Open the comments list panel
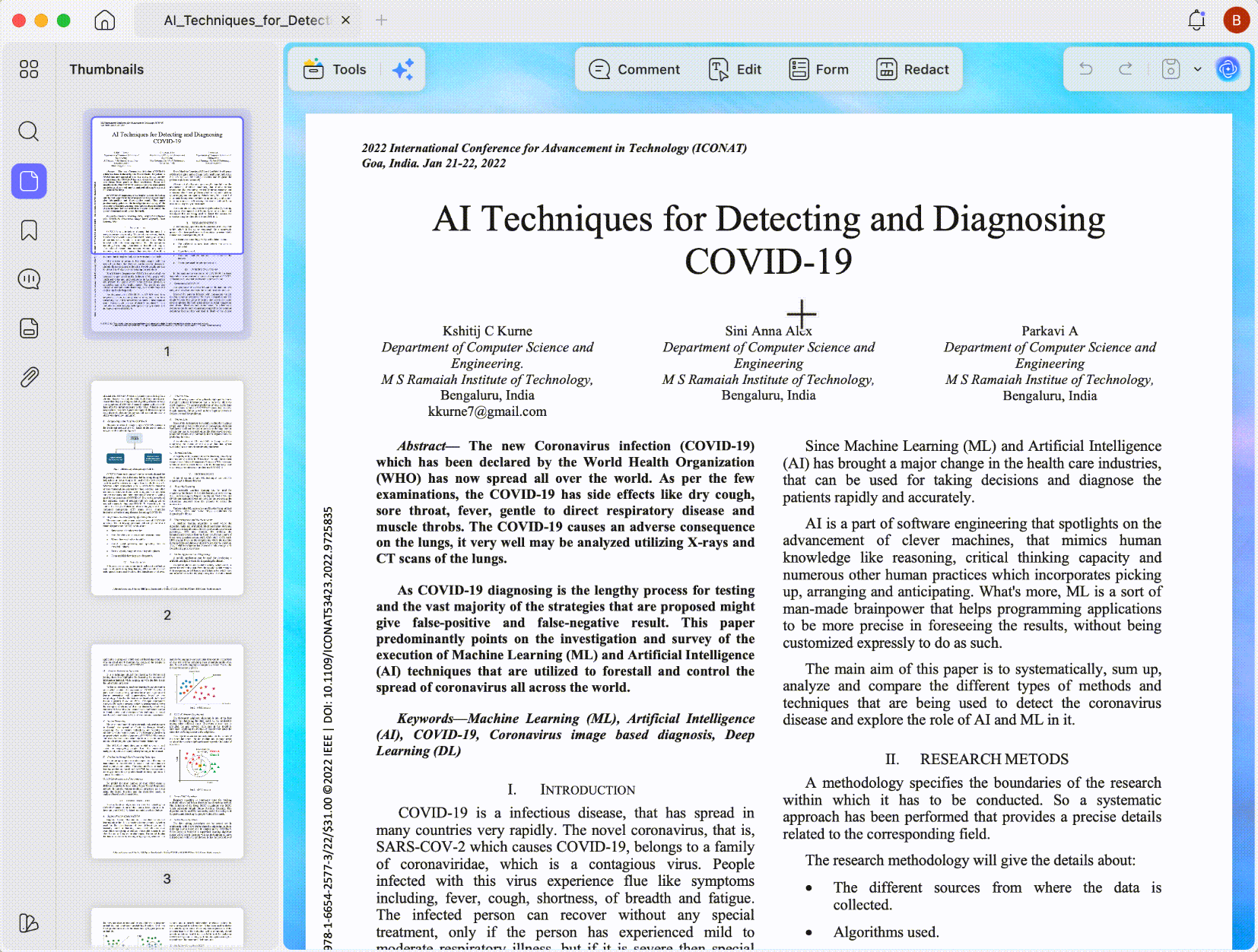 29,279
